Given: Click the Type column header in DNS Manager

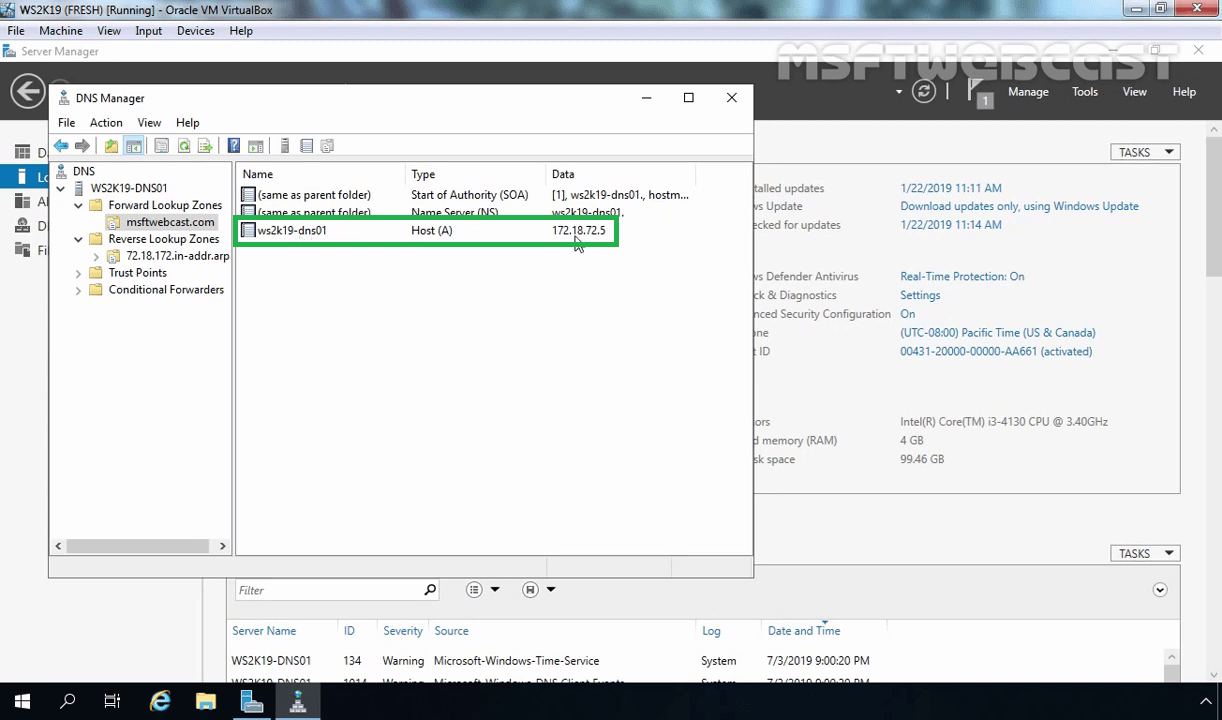Looking at the screenshot, I should (477, 174).
